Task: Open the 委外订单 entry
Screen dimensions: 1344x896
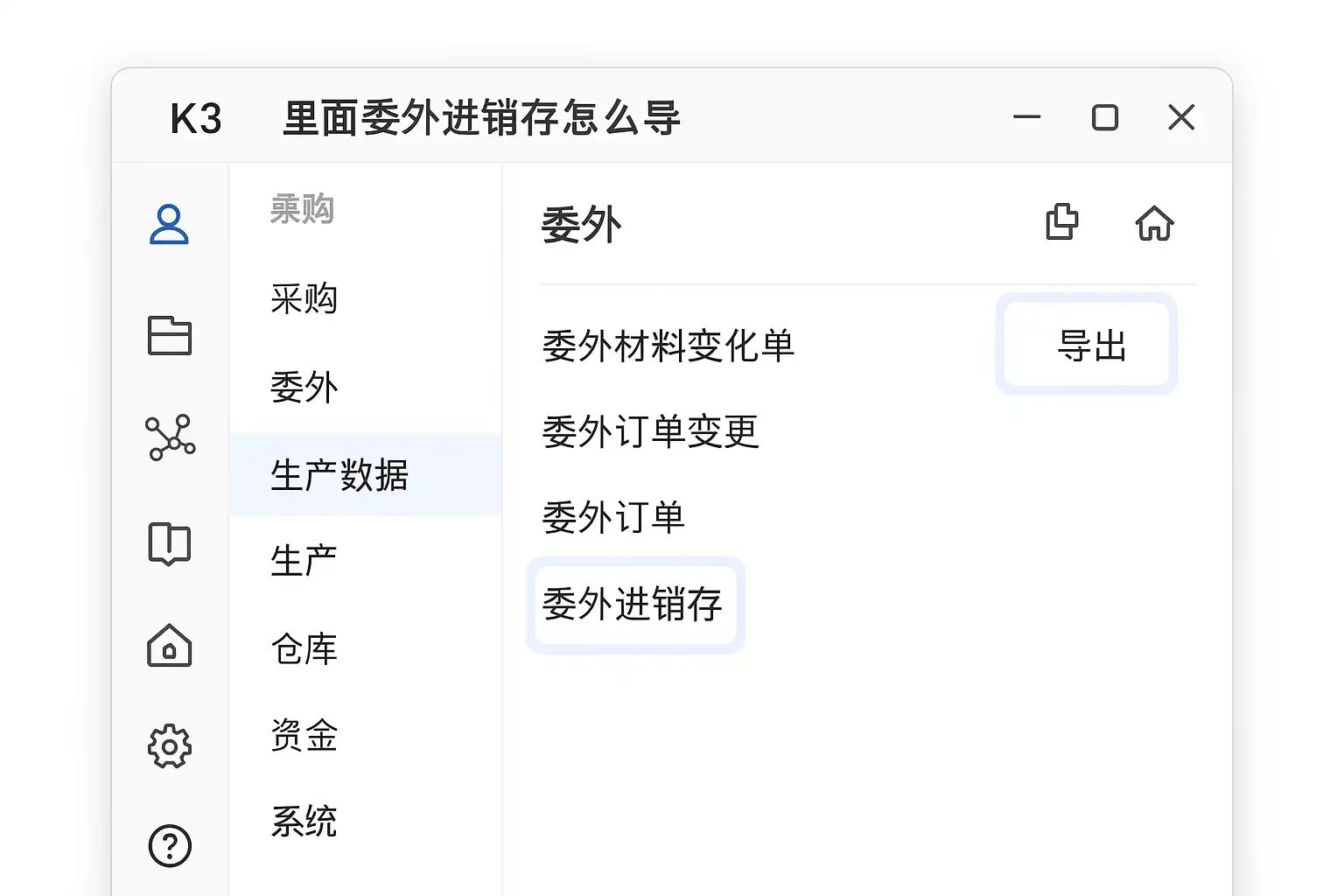Action: (x=613, y=517)
